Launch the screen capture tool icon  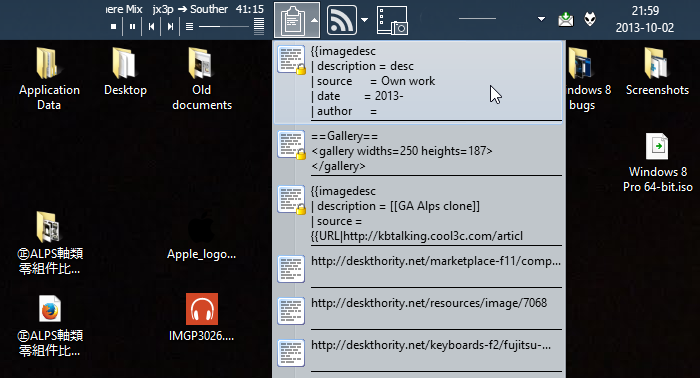(x=392, y=21)
